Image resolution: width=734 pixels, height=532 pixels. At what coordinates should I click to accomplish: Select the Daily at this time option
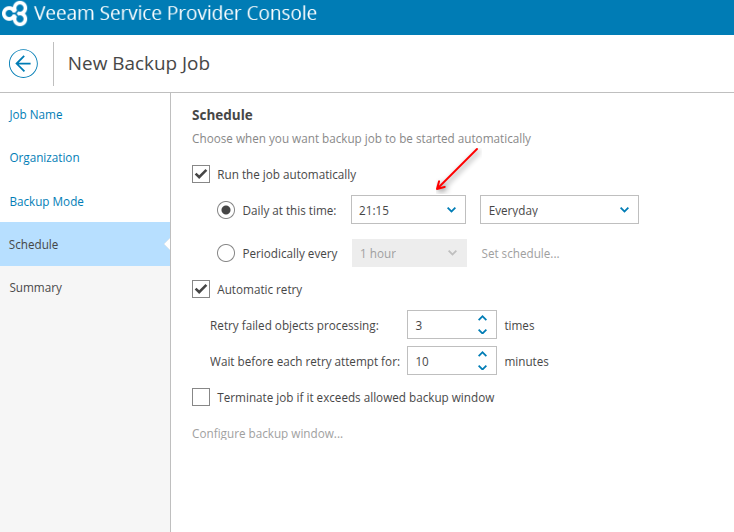226,210
